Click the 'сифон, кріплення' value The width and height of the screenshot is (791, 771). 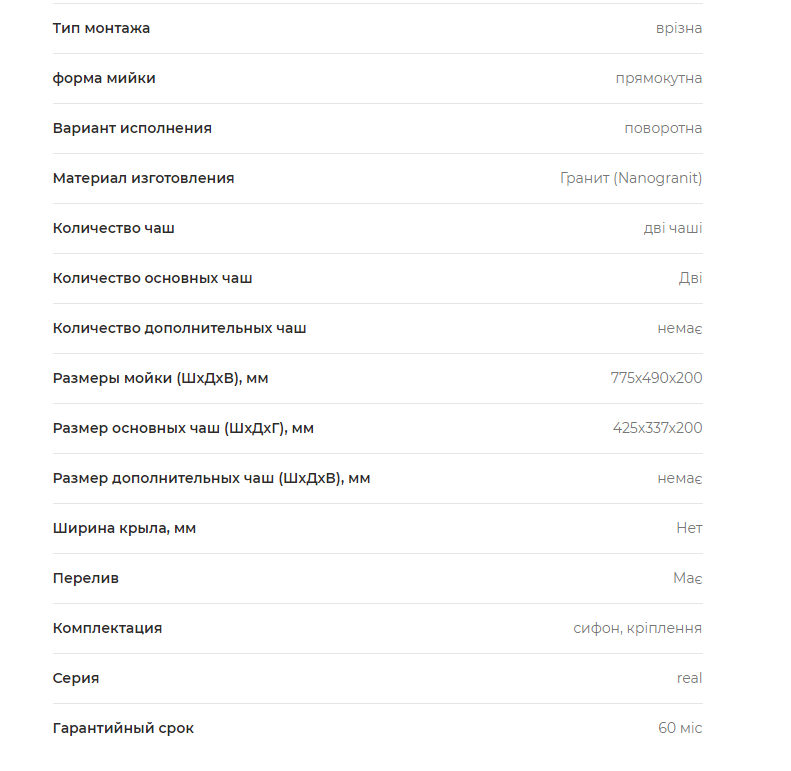tap(638, 628)
